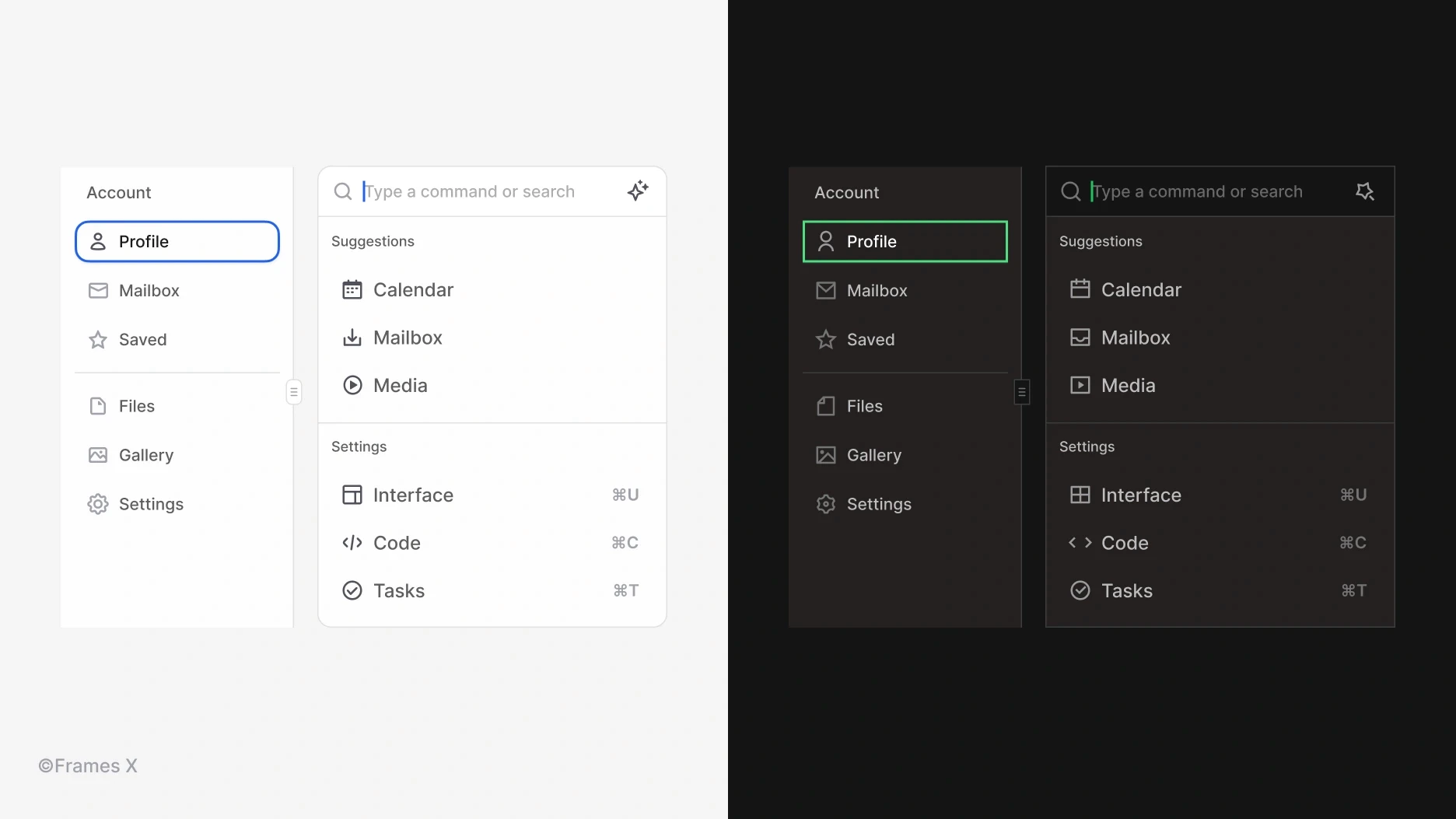Screen dimensions: 1456x819
Task: Click the magnifier icon in the dark search bar
Action: tap(1071, 191)
